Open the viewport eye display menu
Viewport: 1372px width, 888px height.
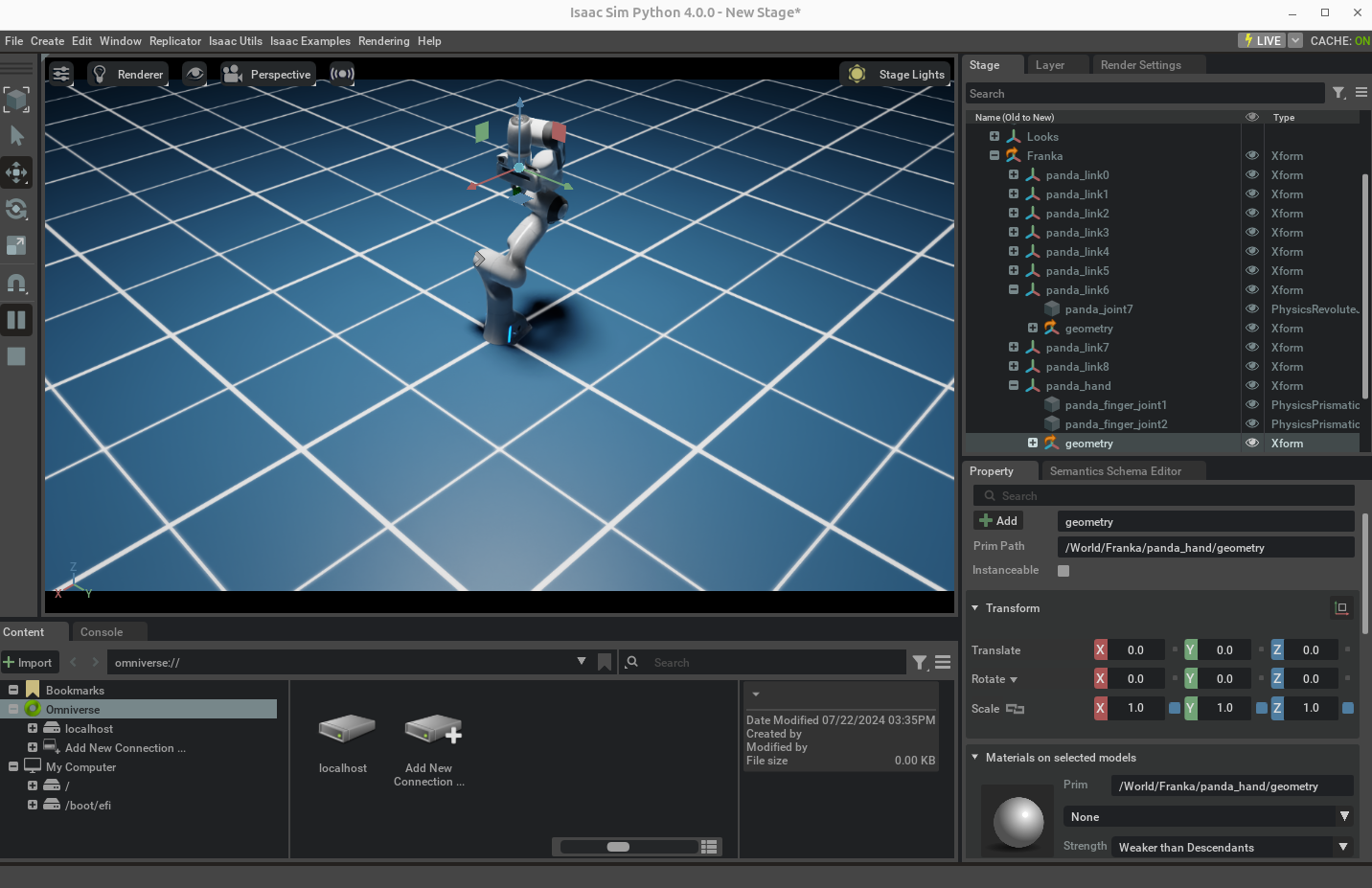194,74
